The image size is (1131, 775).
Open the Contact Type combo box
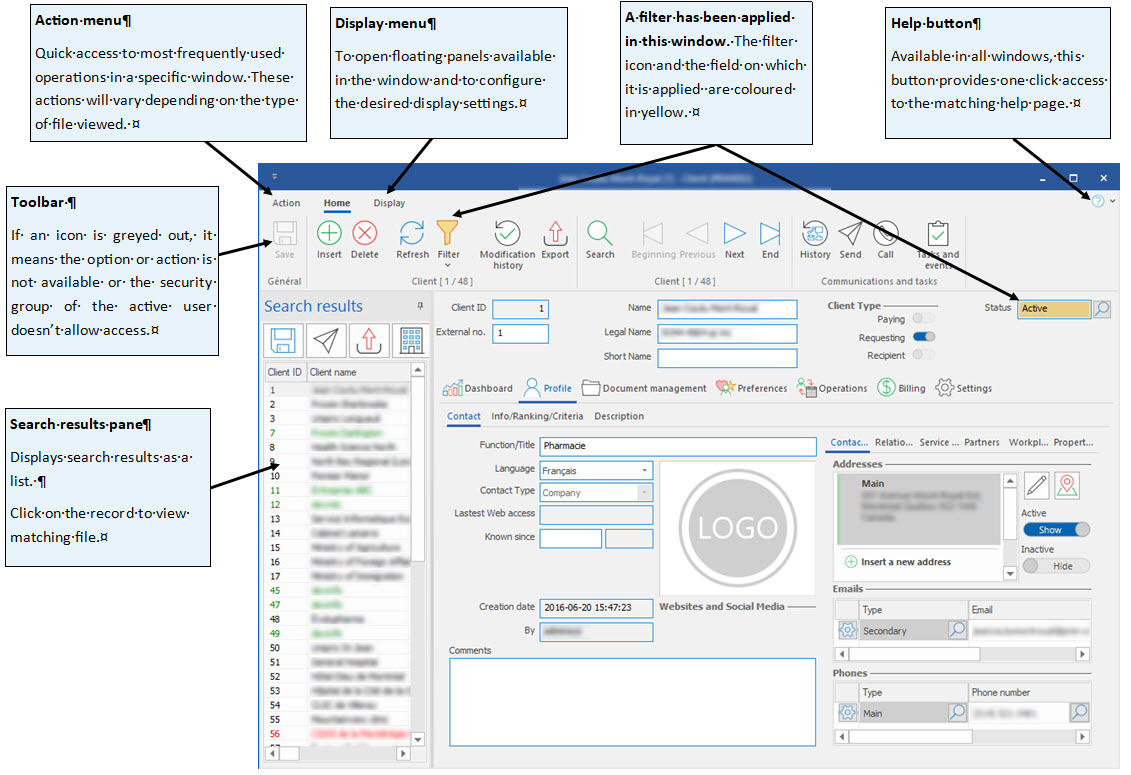click(644, 492)
